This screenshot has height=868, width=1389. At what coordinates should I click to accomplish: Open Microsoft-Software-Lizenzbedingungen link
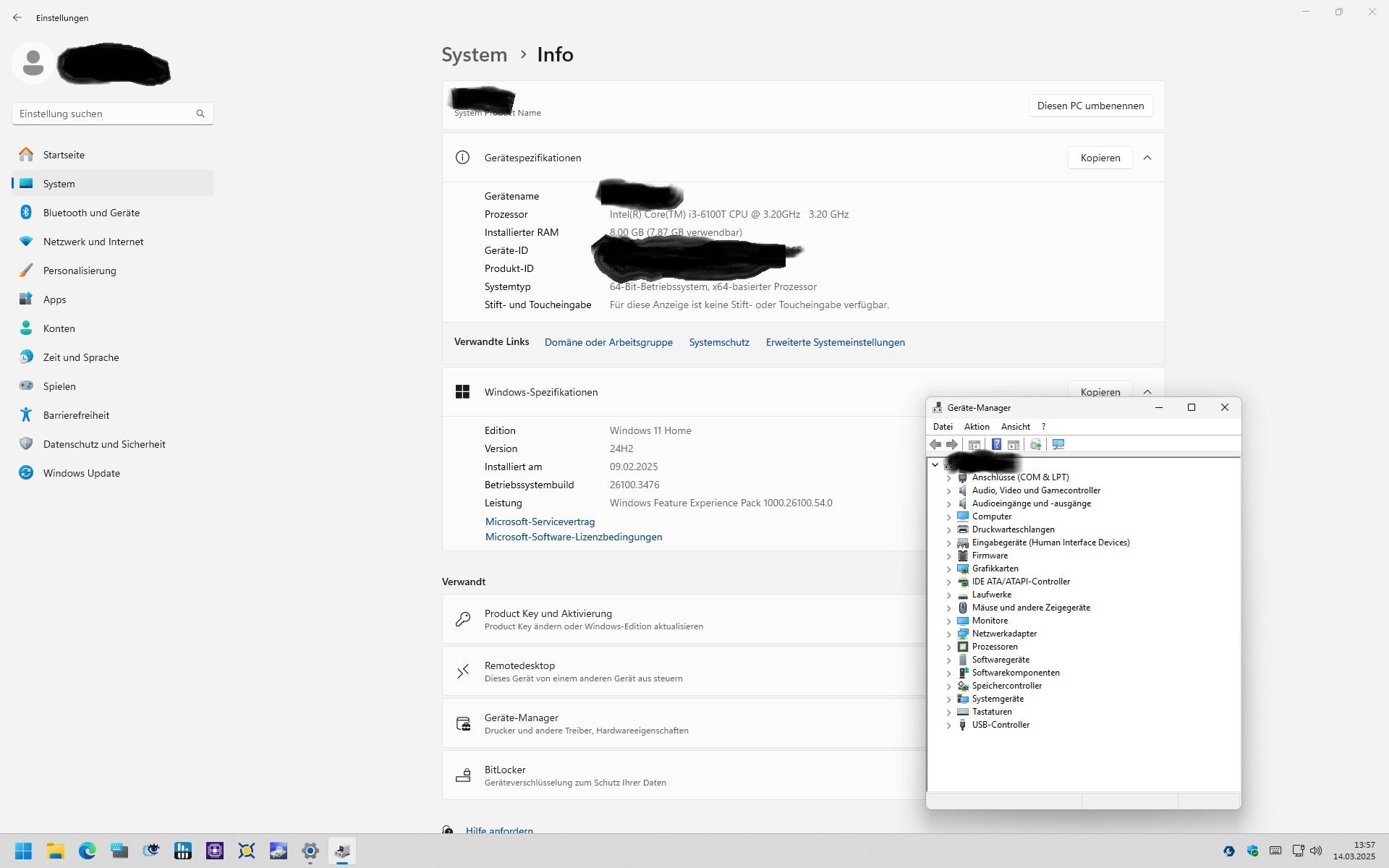tap(574, 537)
